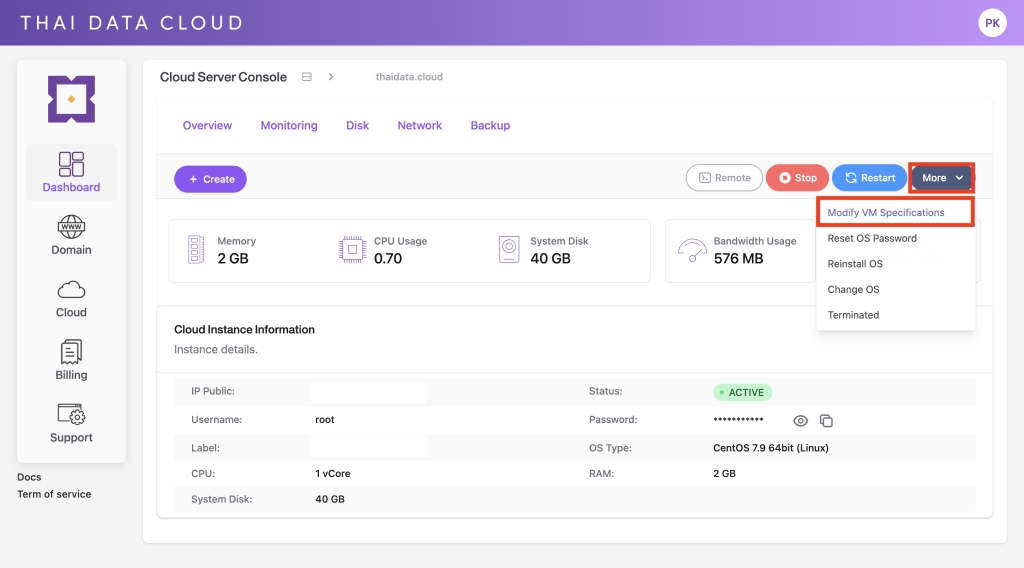Image resolution: width=1024 pixels, height=568 pixels.
Task: Choose Reset OS Password from menu
Action: point(872,239)
